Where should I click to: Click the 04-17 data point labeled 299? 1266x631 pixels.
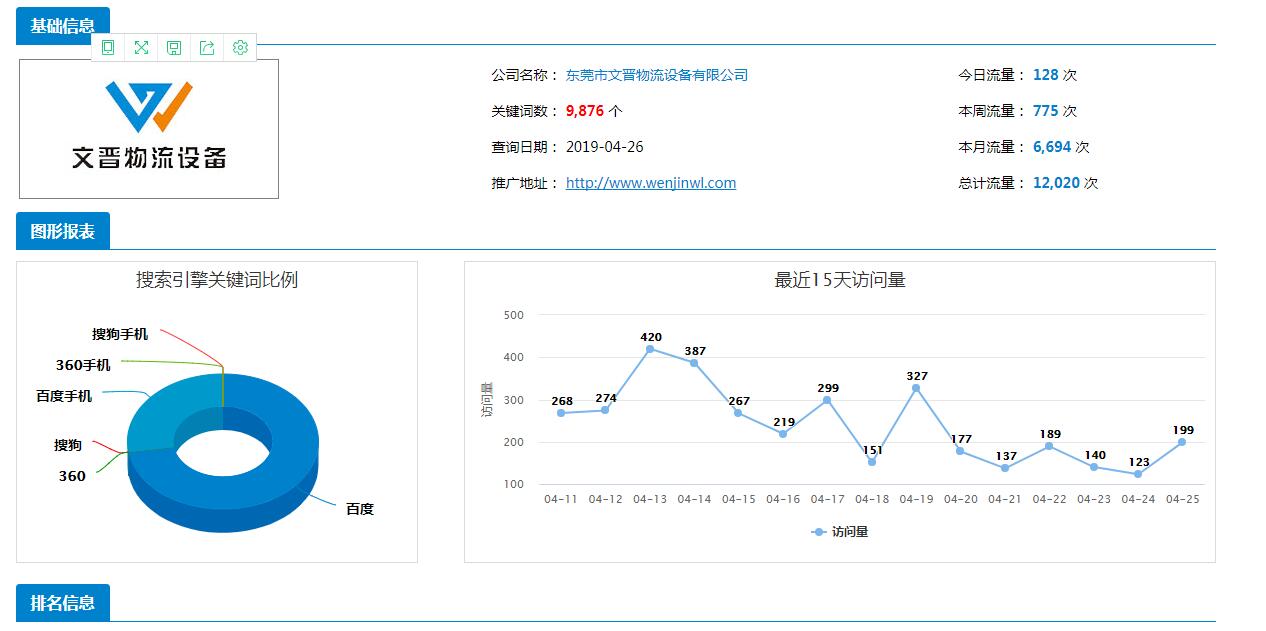point(827,400)
